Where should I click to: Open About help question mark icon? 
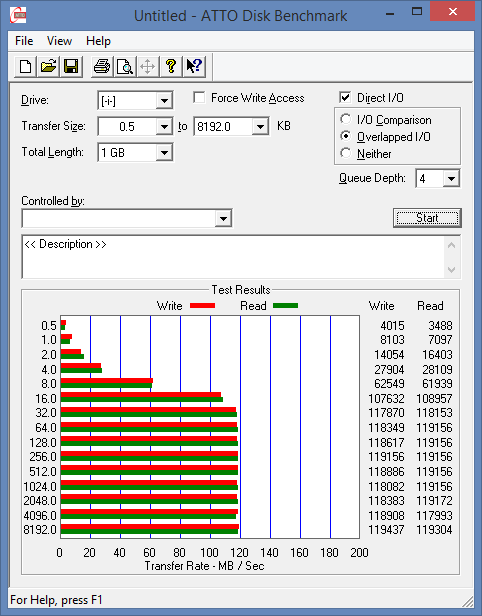tap(170, 66)
